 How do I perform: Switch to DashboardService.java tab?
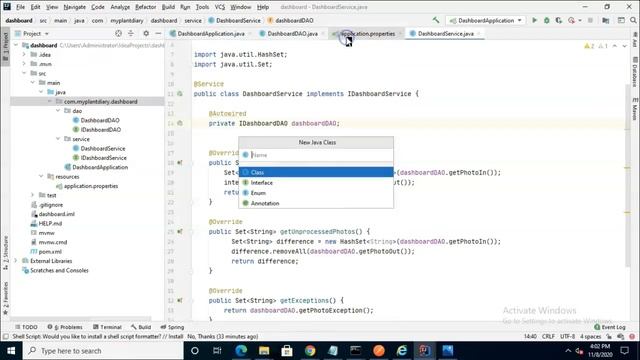(x=445, y=33)
